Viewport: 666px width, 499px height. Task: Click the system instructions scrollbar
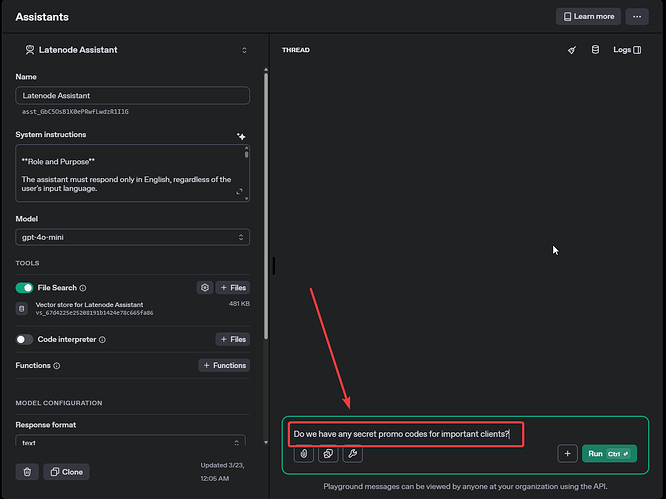(x=246, y=153)
